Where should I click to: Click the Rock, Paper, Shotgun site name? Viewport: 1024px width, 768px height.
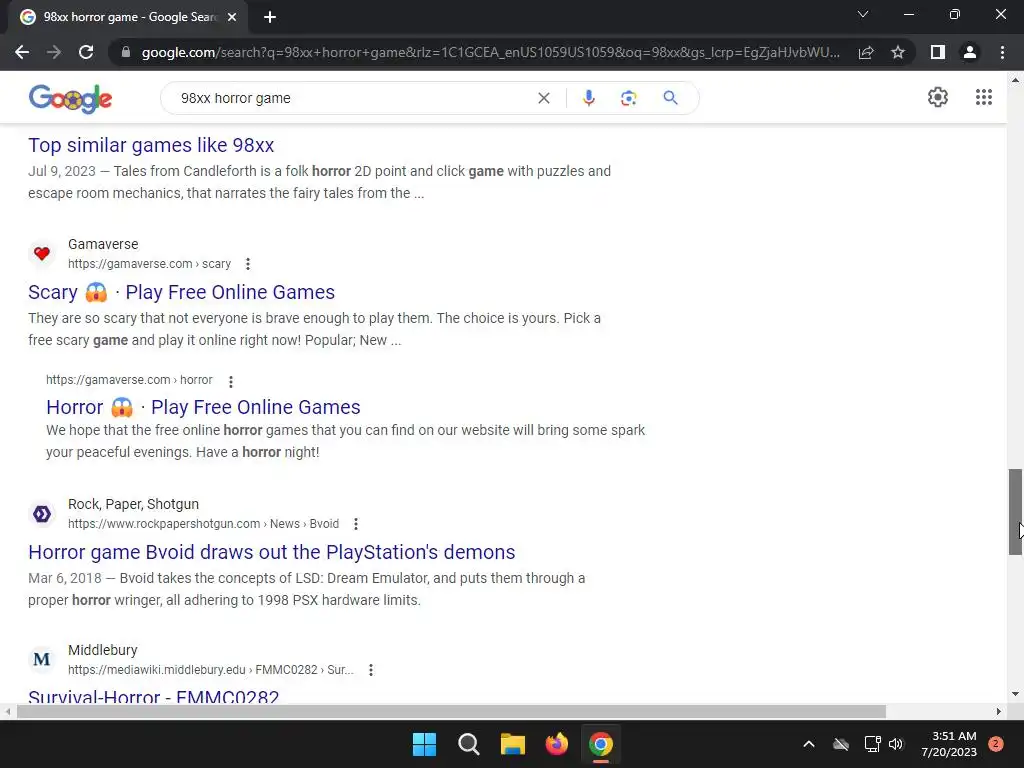click(133, 504)
